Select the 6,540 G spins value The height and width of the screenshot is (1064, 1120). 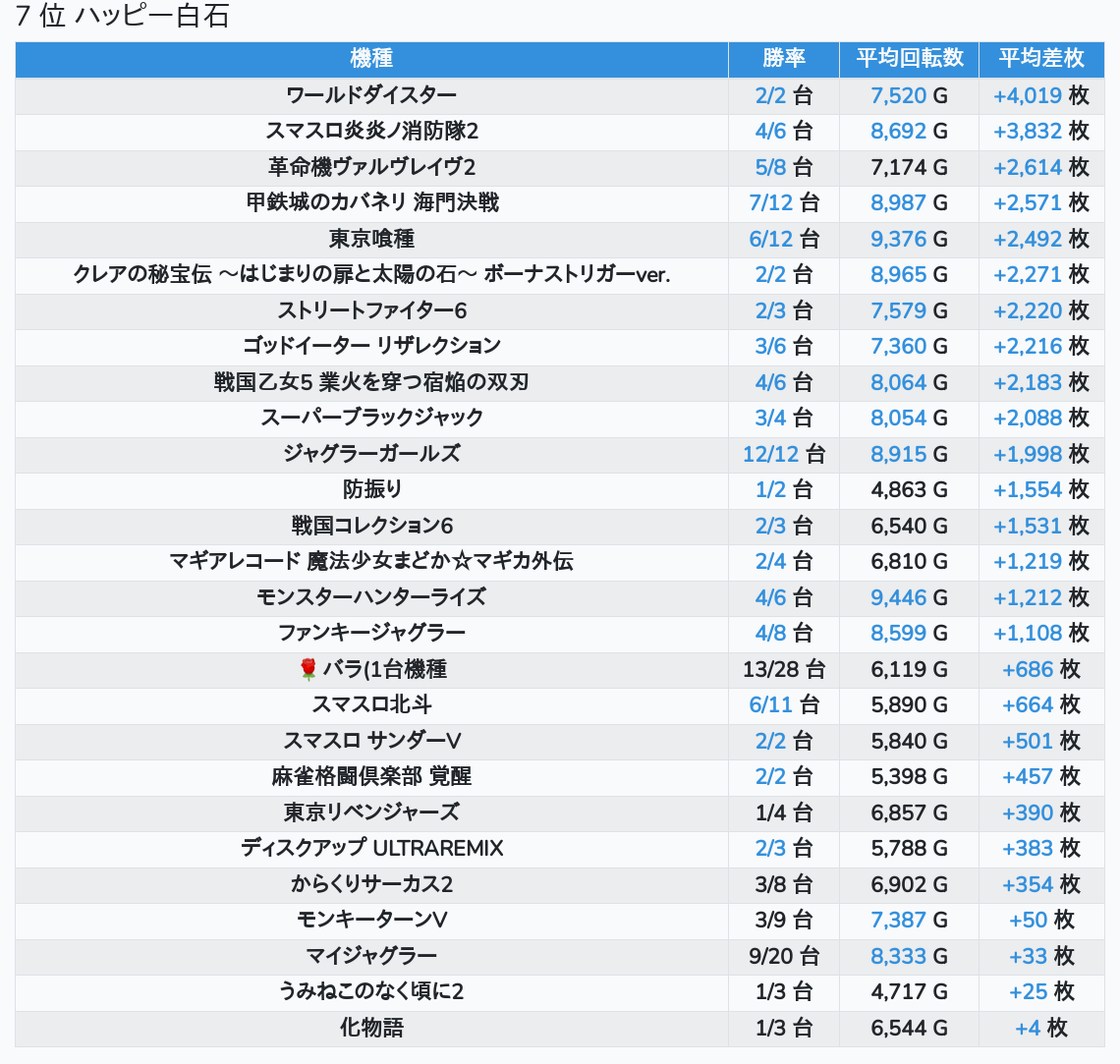click(910, 526)
